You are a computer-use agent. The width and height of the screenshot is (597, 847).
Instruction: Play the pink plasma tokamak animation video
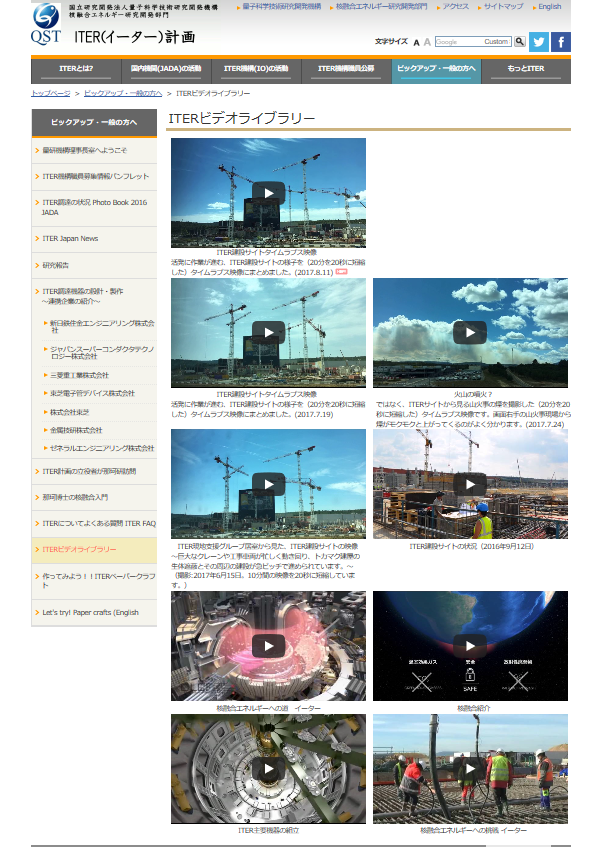click(269, 646)
